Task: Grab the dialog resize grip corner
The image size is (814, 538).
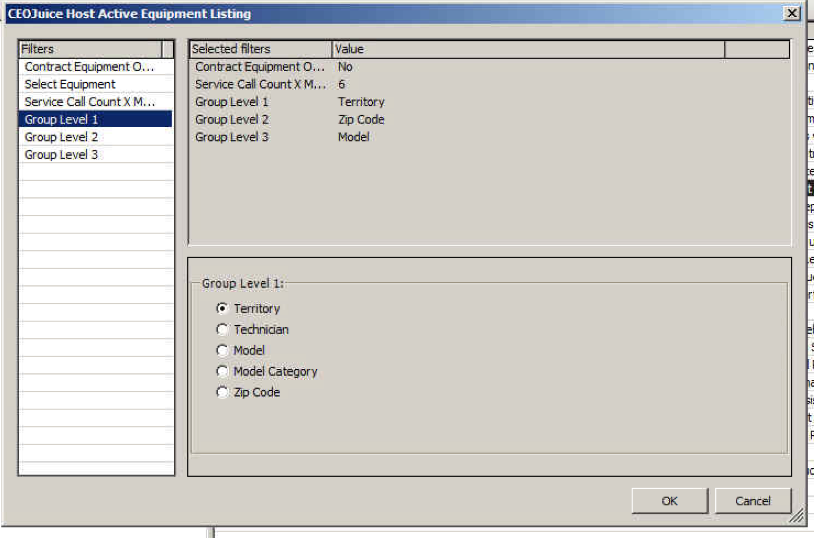Action: tap(796, 516)
